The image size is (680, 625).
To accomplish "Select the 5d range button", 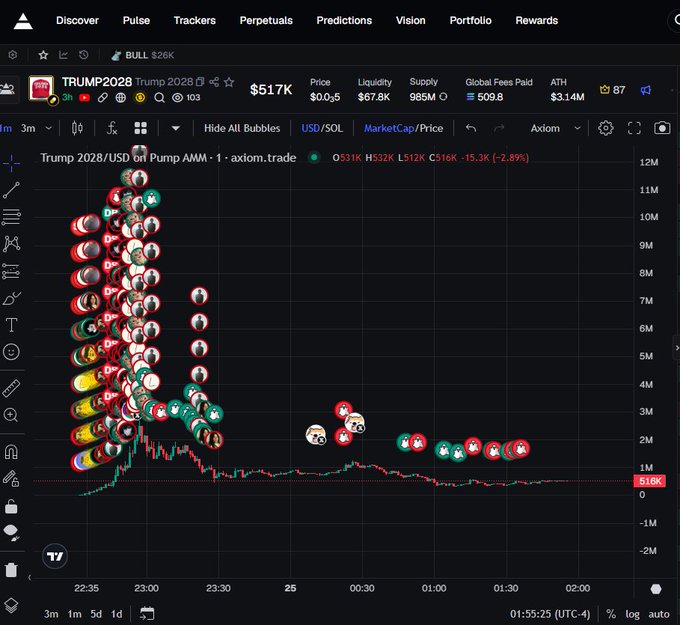I will point(96,614).
